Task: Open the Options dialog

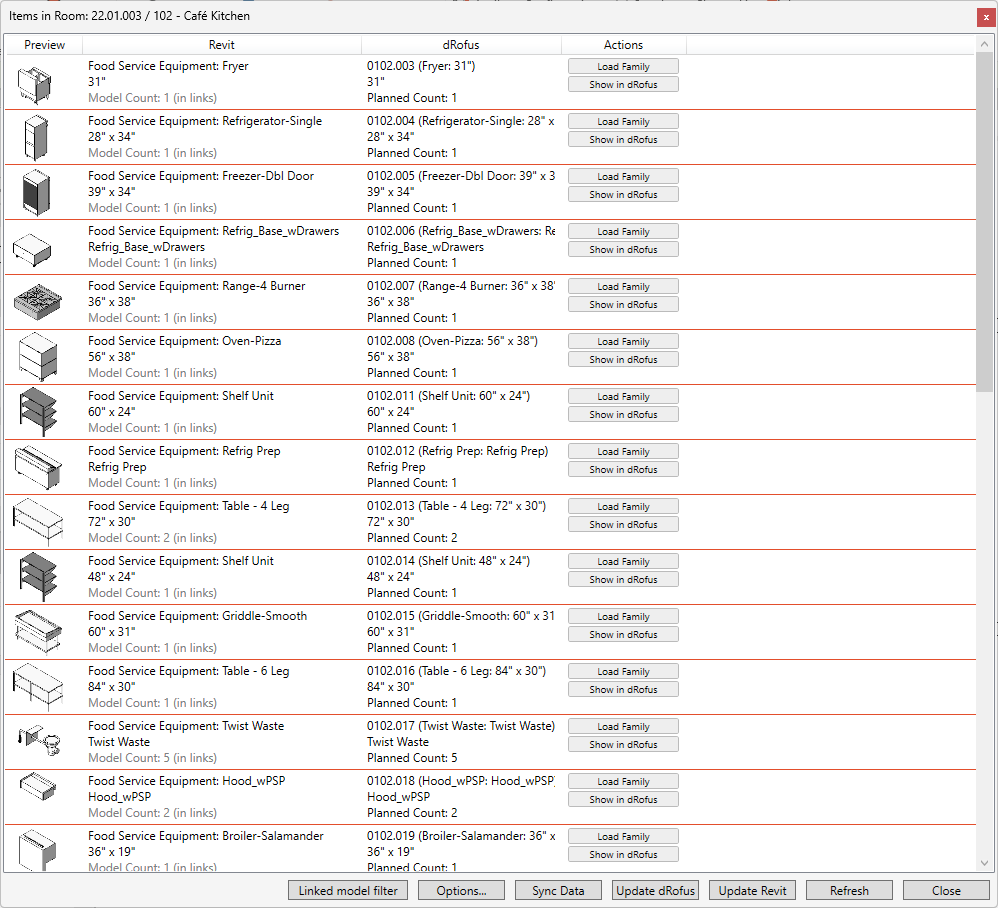Action: pos(461,891)
